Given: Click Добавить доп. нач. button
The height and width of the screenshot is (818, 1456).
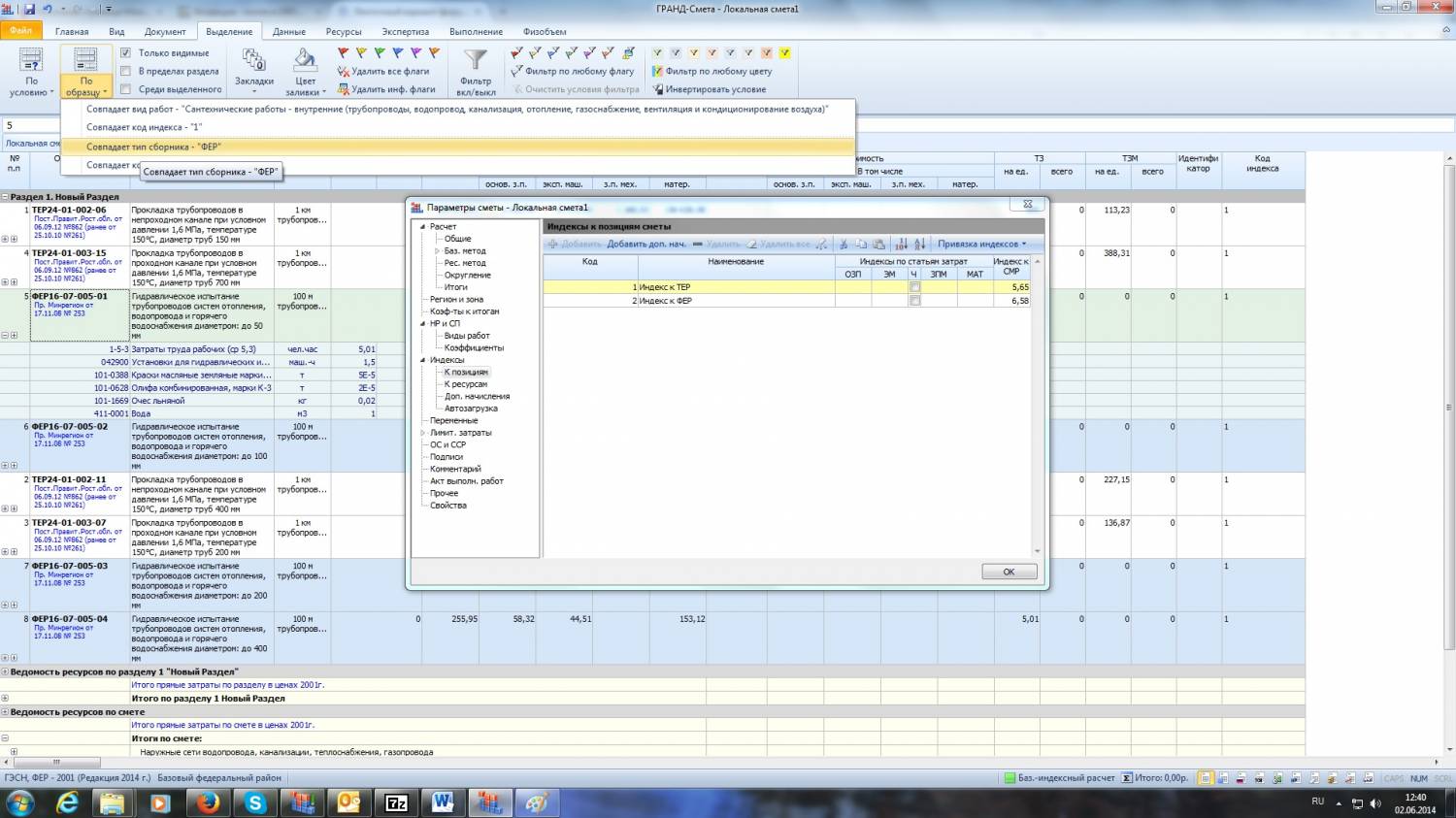Looking at the screenshot, I should tap(645, 245).
